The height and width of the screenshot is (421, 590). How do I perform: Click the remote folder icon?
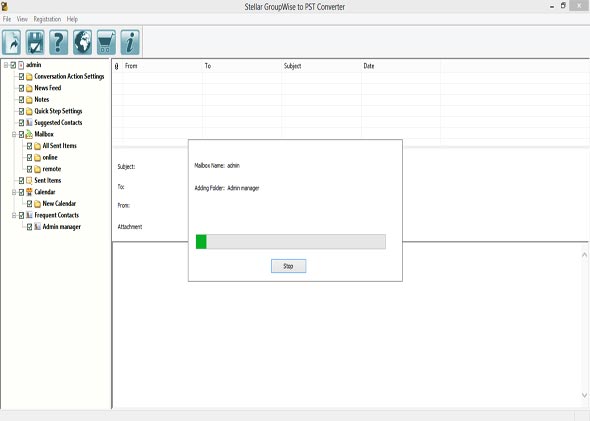click(38, 169)
